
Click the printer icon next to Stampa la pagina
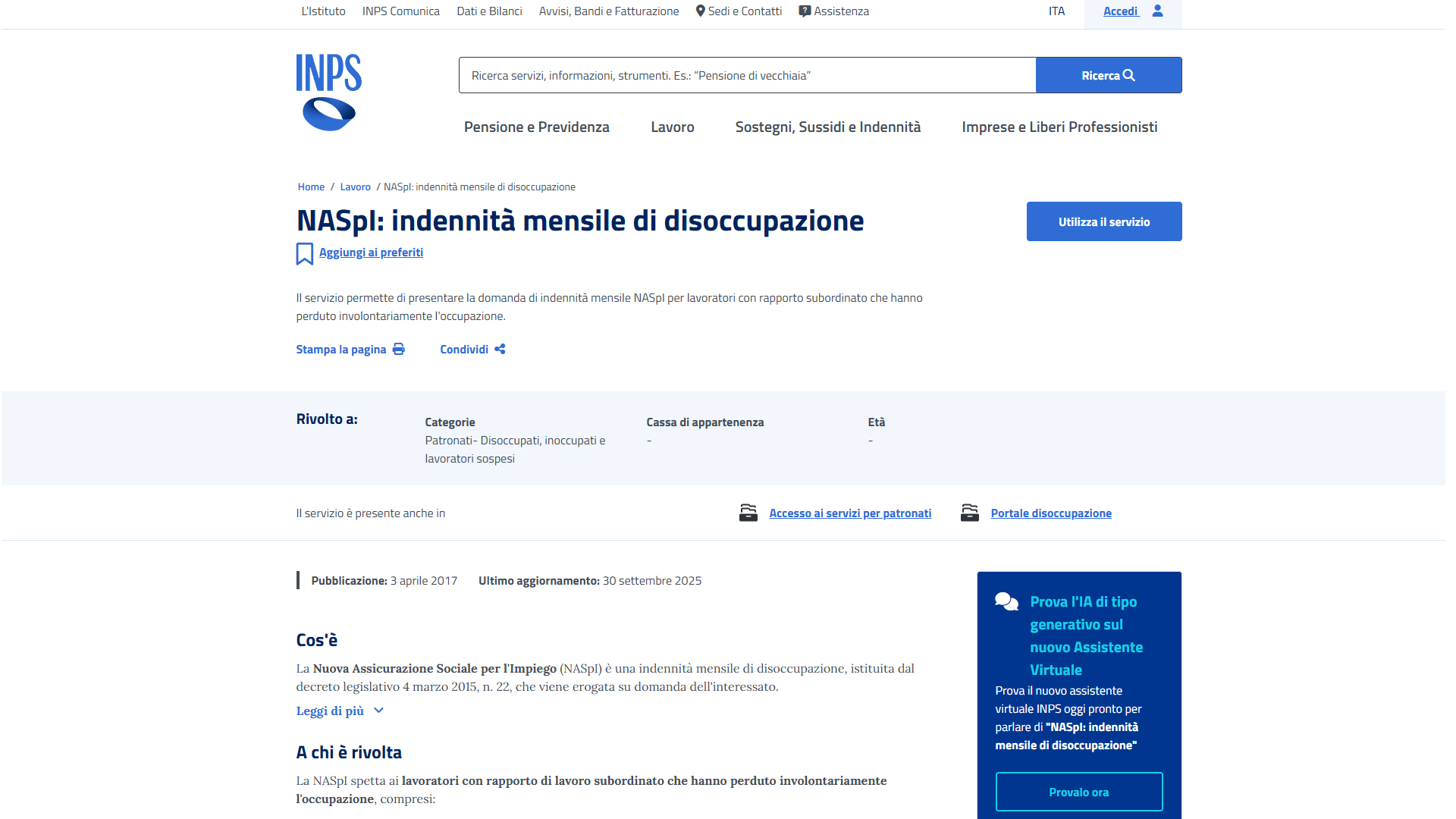coord(399,349)
